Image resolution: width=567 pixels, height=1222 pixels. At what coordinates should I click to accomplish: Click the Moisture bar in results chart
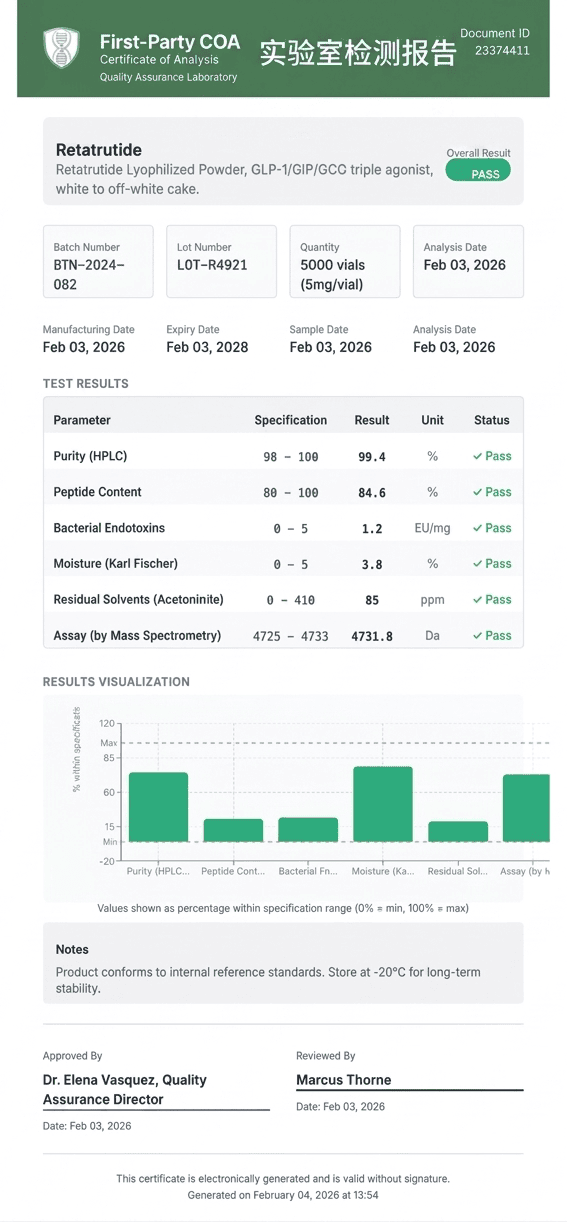click(x=383, y=804)
